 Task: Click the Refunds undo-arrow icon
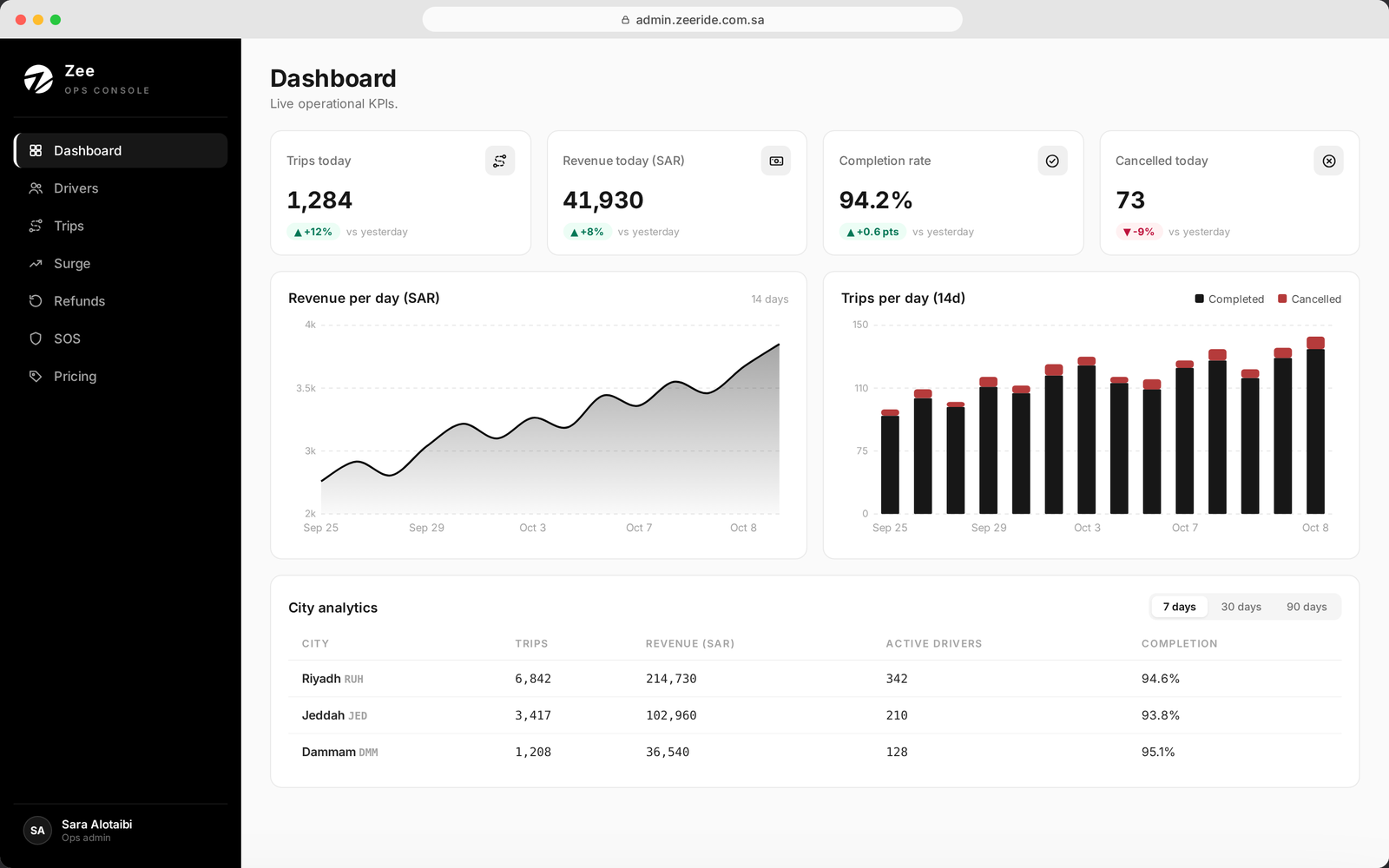click(36, 301)
